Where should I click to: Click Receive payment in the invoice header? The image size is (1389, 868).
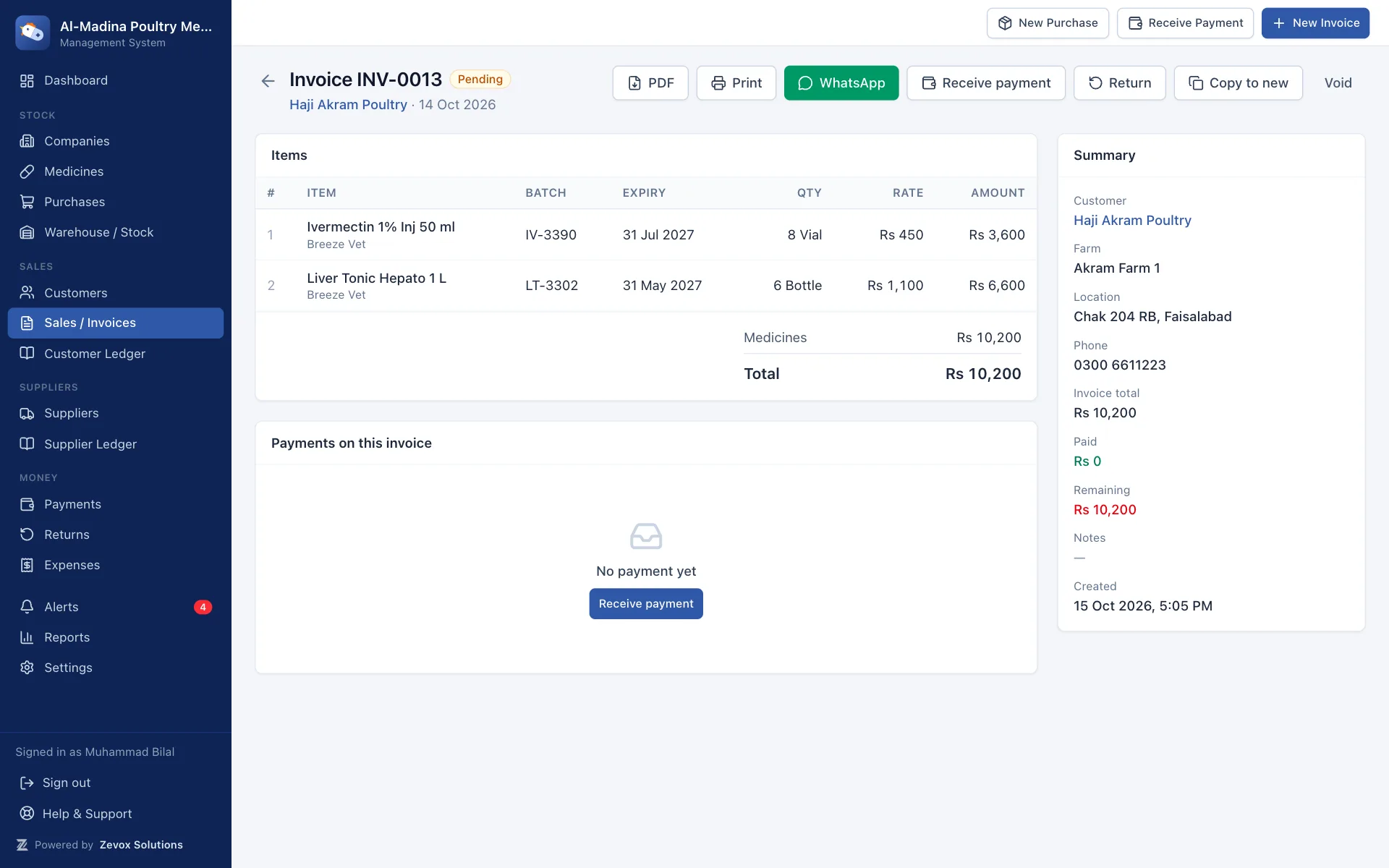click(986, 82)
